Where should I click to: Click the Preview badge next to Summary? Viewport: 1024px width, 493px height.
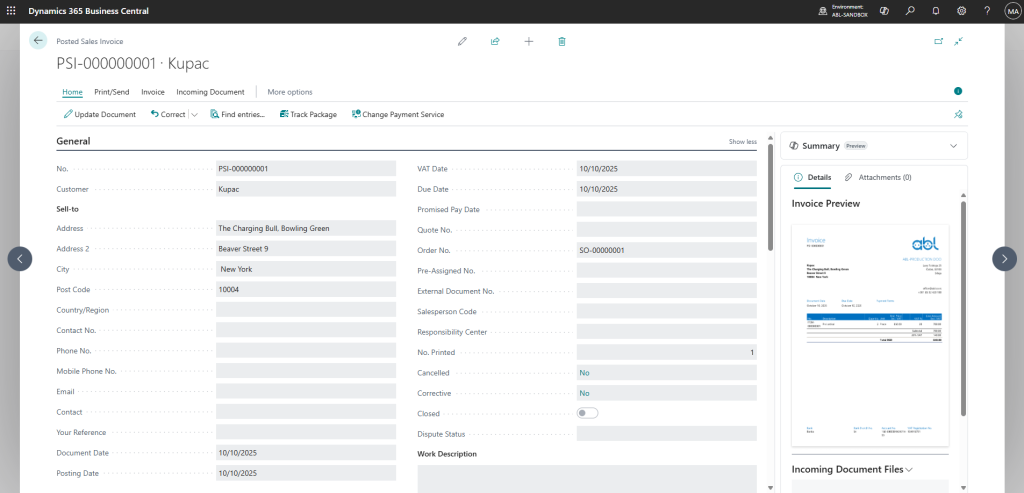[x=856, y=146]
